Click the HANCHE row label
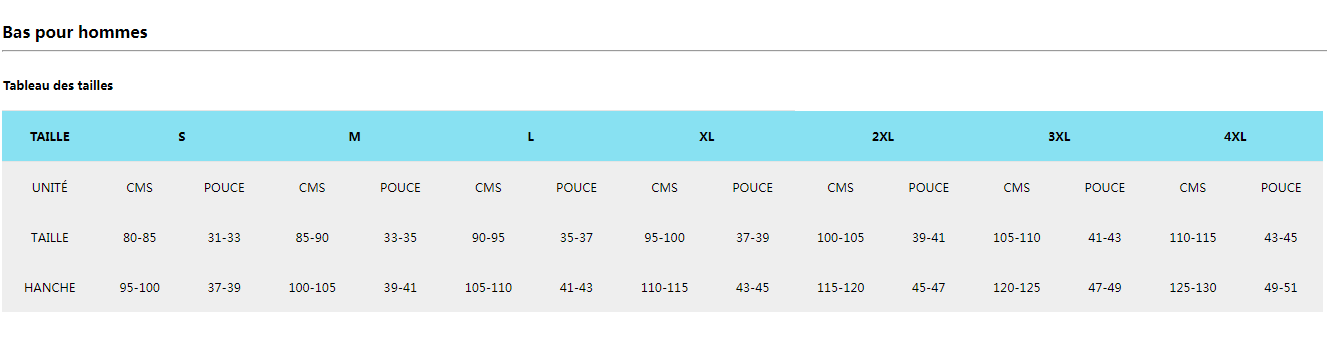The height and width of the screenshot is (362, 1327). coord(50,287)
